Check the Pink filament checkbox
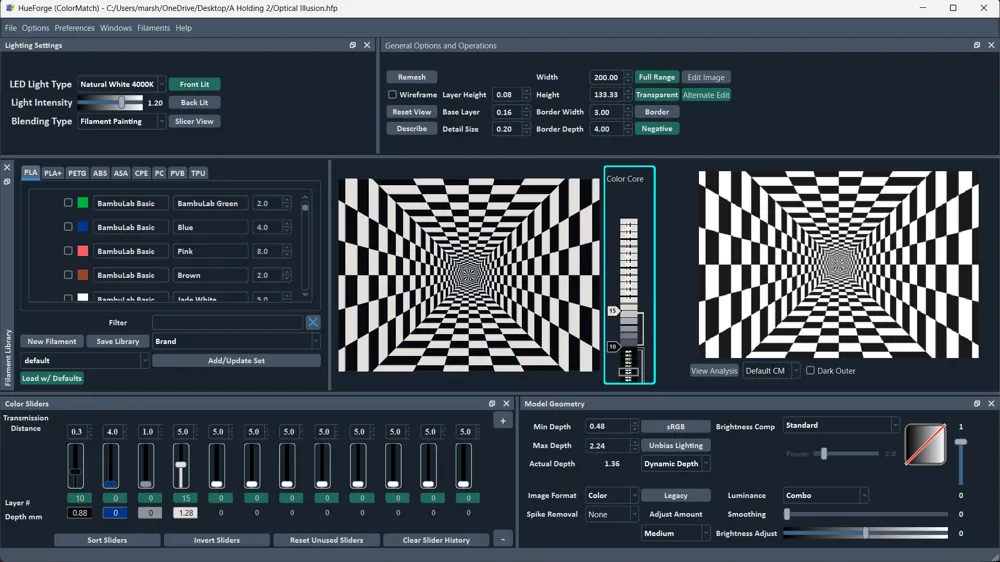1000x562 pixels. [x=68, y=251]
